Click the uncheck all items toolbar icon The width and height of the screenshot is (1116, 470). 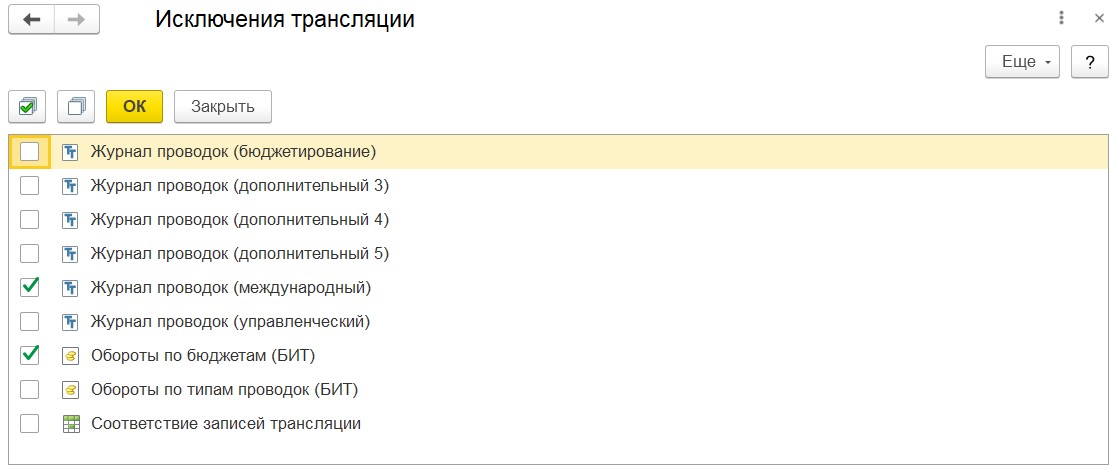(76, 105)
